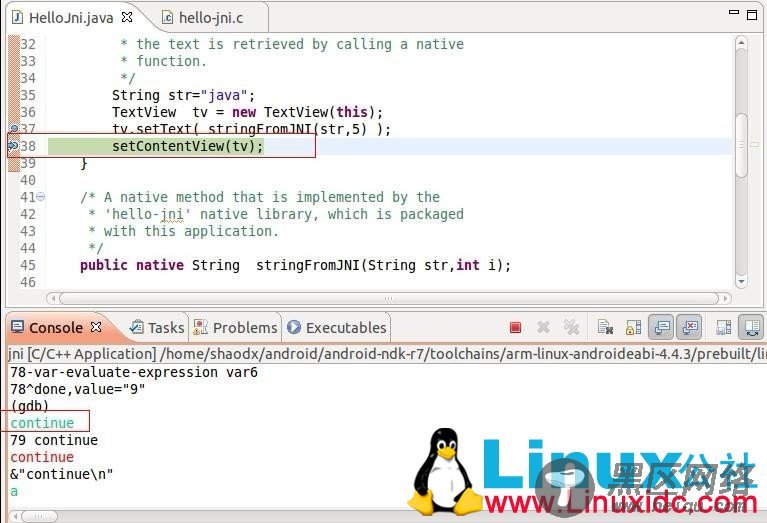Image resolution: width=767 pixels, height=523 pixels.
Task: Click the 'jni [C/C++ Application]' console title
Action: 82,354
